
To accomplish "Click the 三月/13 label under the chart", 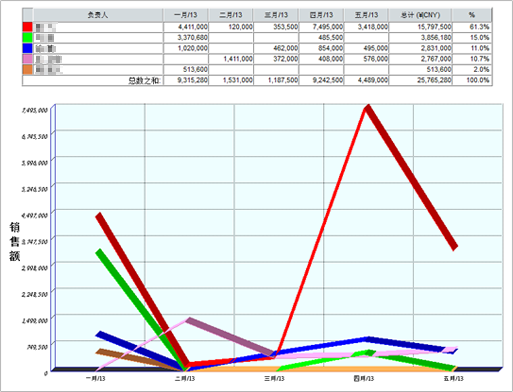I will [x=274, y=379].
